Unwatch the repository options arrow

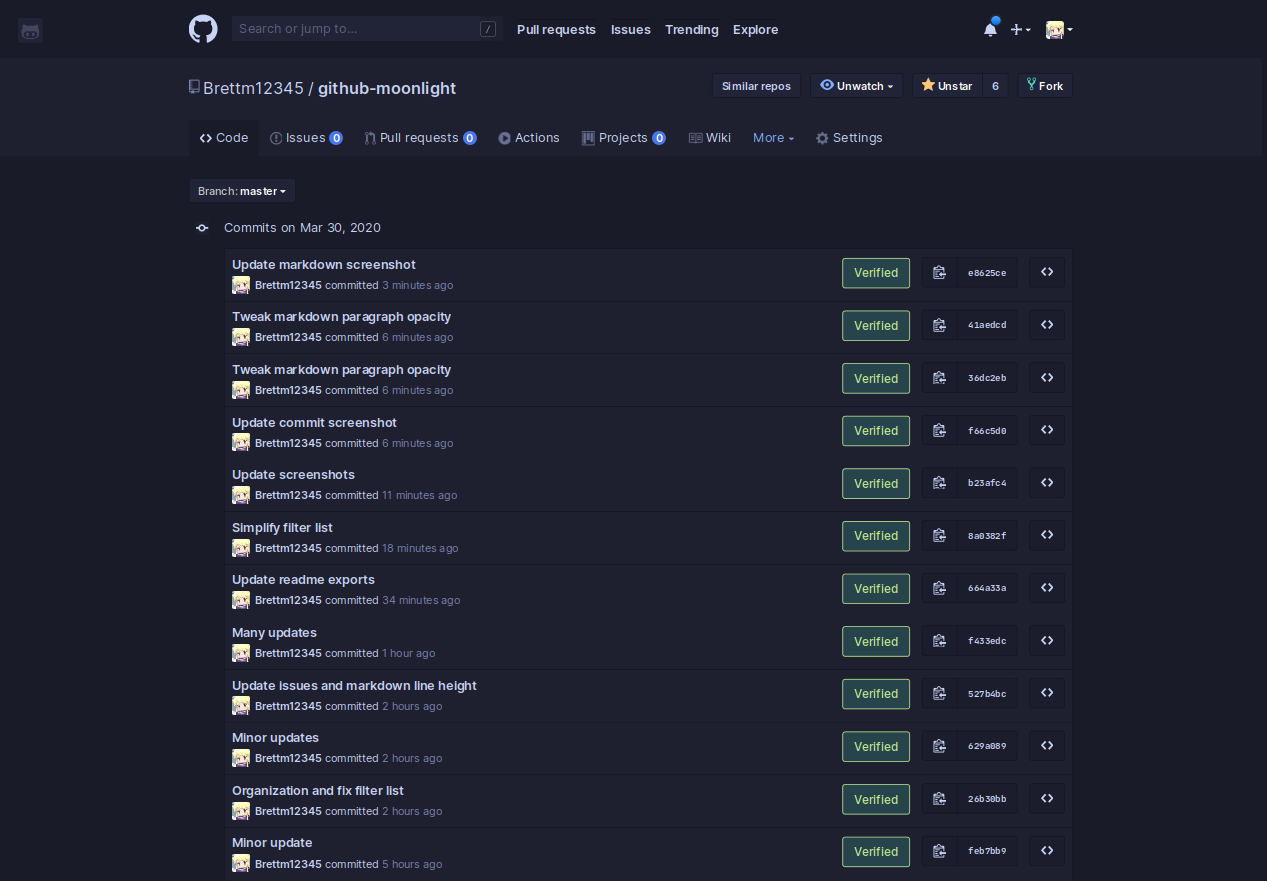click(888, 86)
